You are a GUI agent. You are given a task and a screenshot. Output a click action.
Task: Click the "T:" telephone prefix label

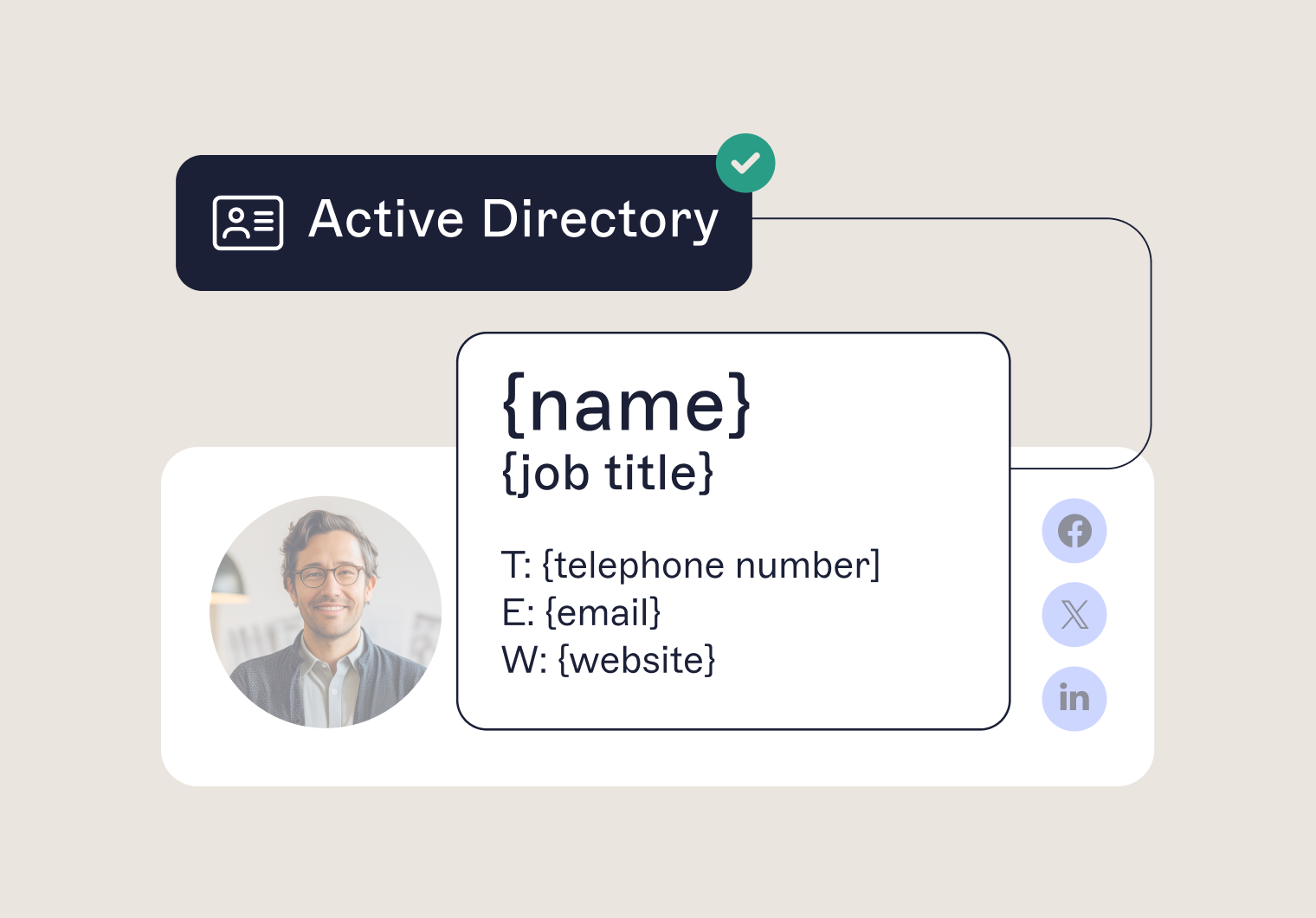point(516,566)
